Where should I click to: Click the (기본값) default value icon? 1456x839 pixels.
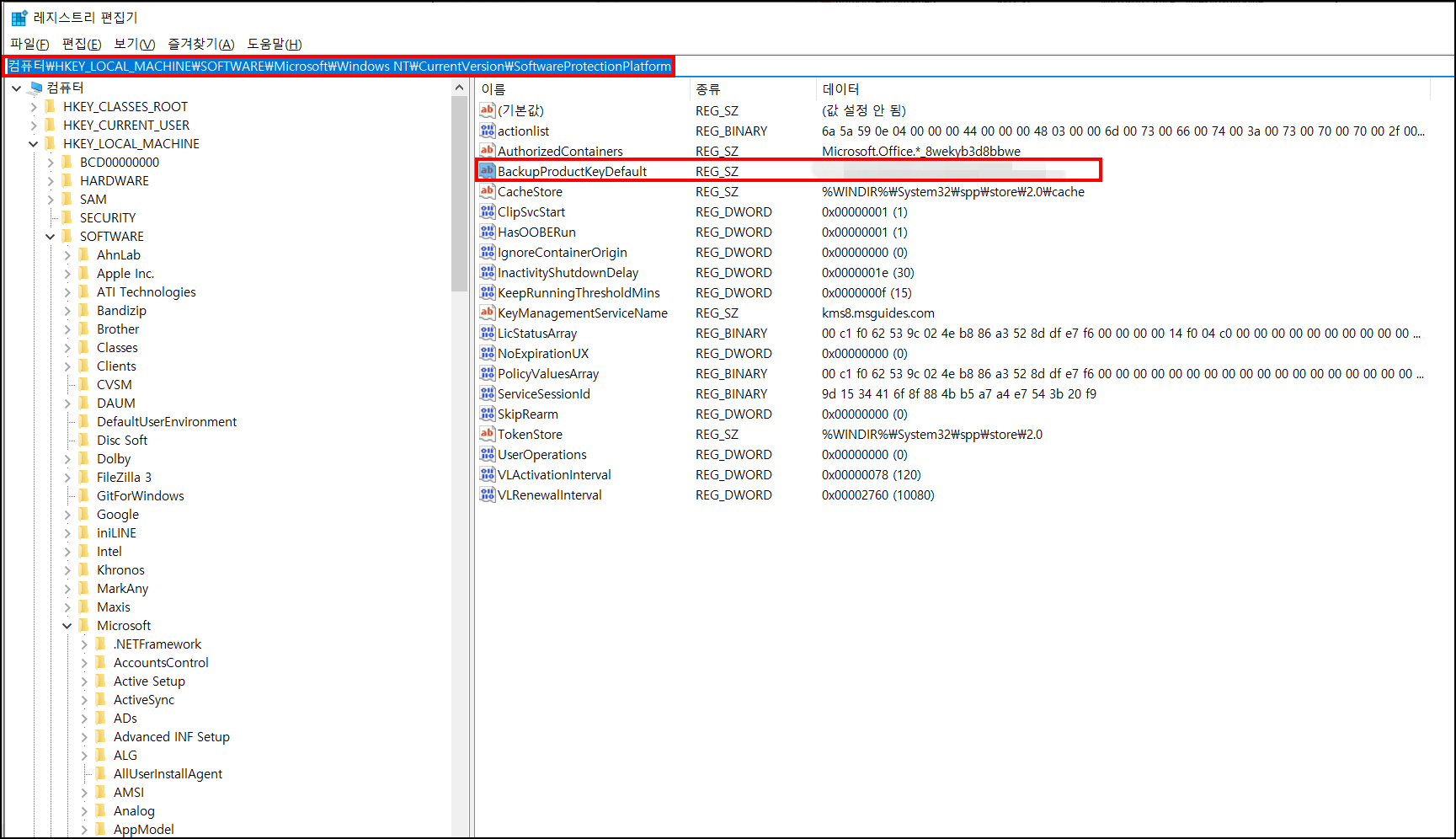pos(488,110)
